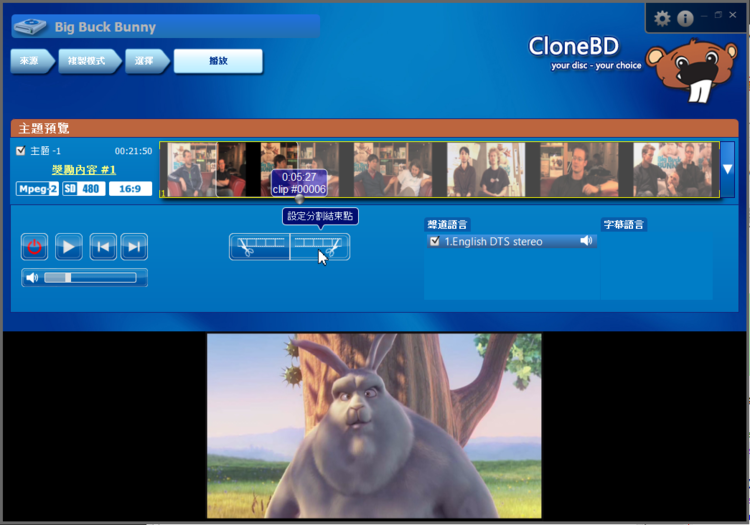The width and height of the screenshot is (750, 525).
Task: Click the Mpeg-2 codec badge
Action: tap(37, 189)
